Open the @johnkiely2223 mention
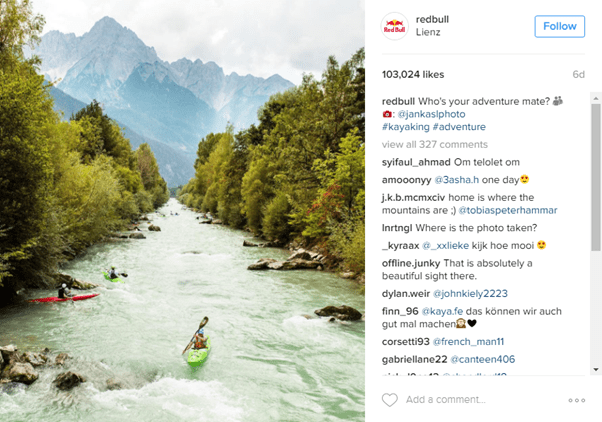The width and height of the screenshot is (602, 422). point(470,294)
